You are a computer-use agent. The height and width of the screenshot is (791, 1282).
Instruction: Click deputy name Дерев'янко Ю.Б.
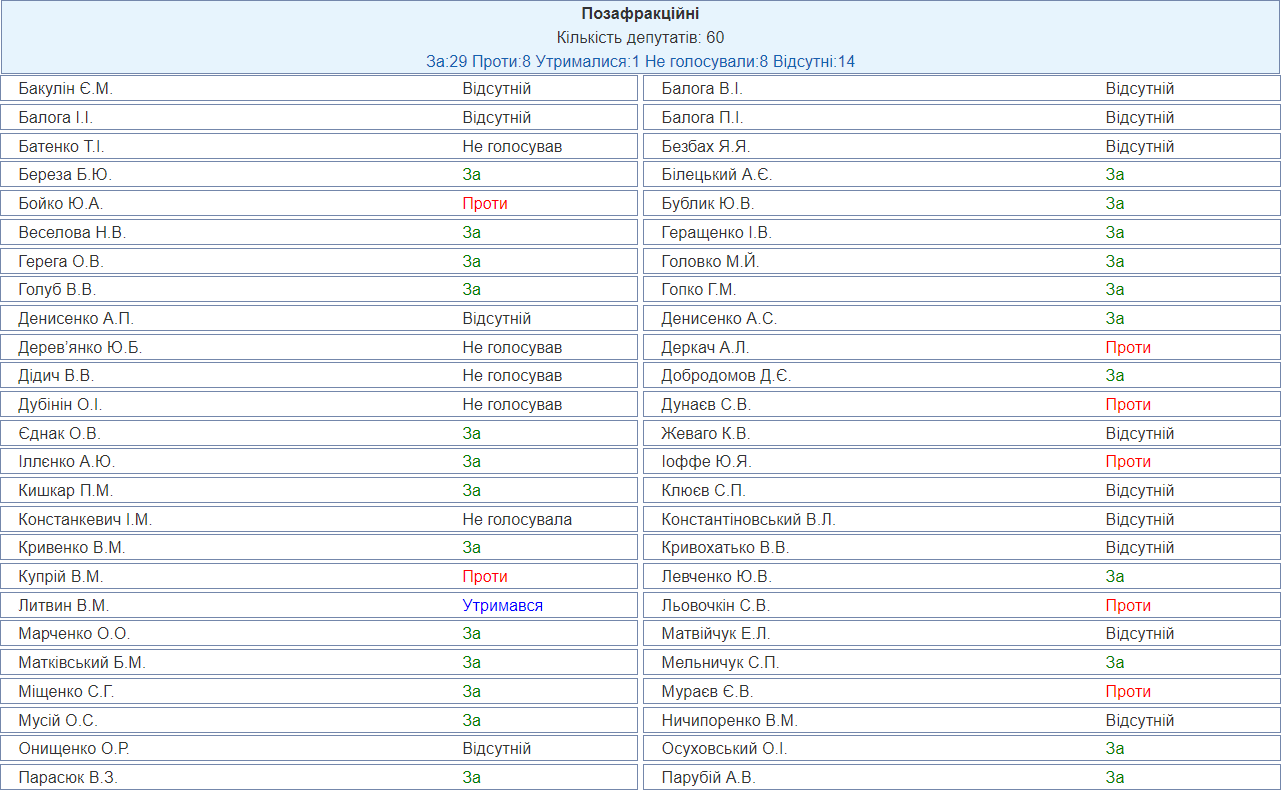(80, 348)
